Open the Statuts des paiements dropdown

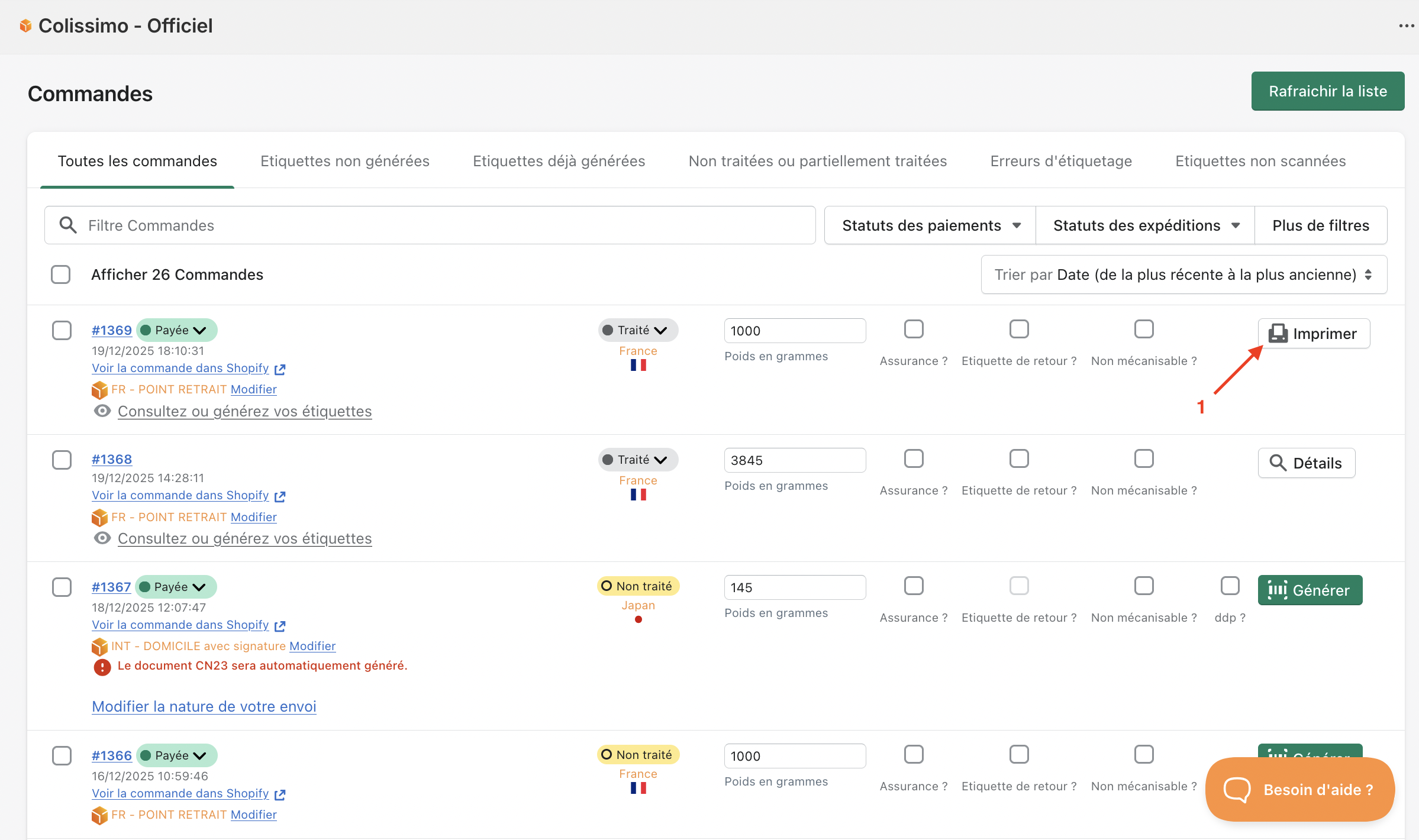click(x=930, y=225)
